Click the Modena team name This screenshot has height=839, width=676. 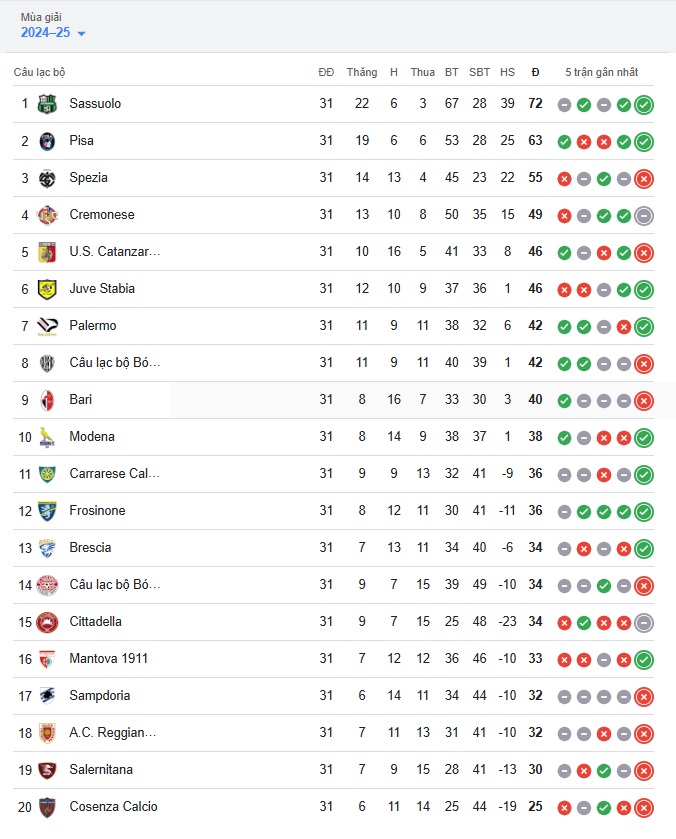pos(92,437)
